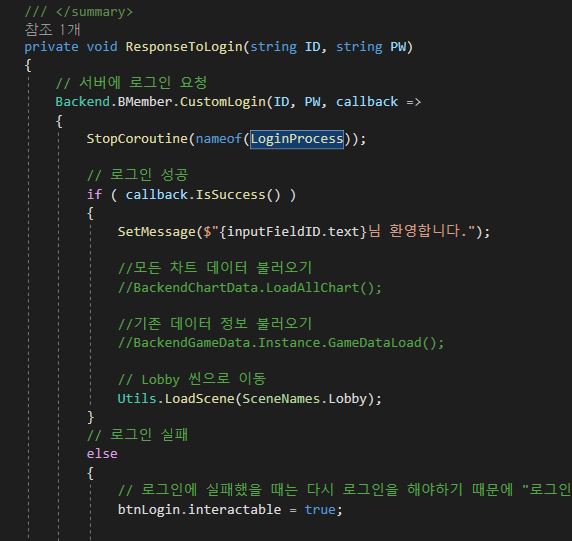Click the 'callback =>' lambda parameter
Viewport: 572px width, 541px height.
tap(378, 102)
